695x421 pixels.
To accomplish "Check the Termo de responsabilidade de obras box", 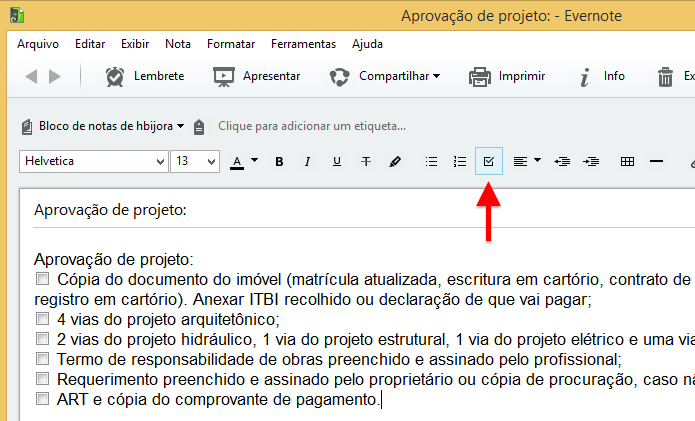I will click(x=43, y=358).
